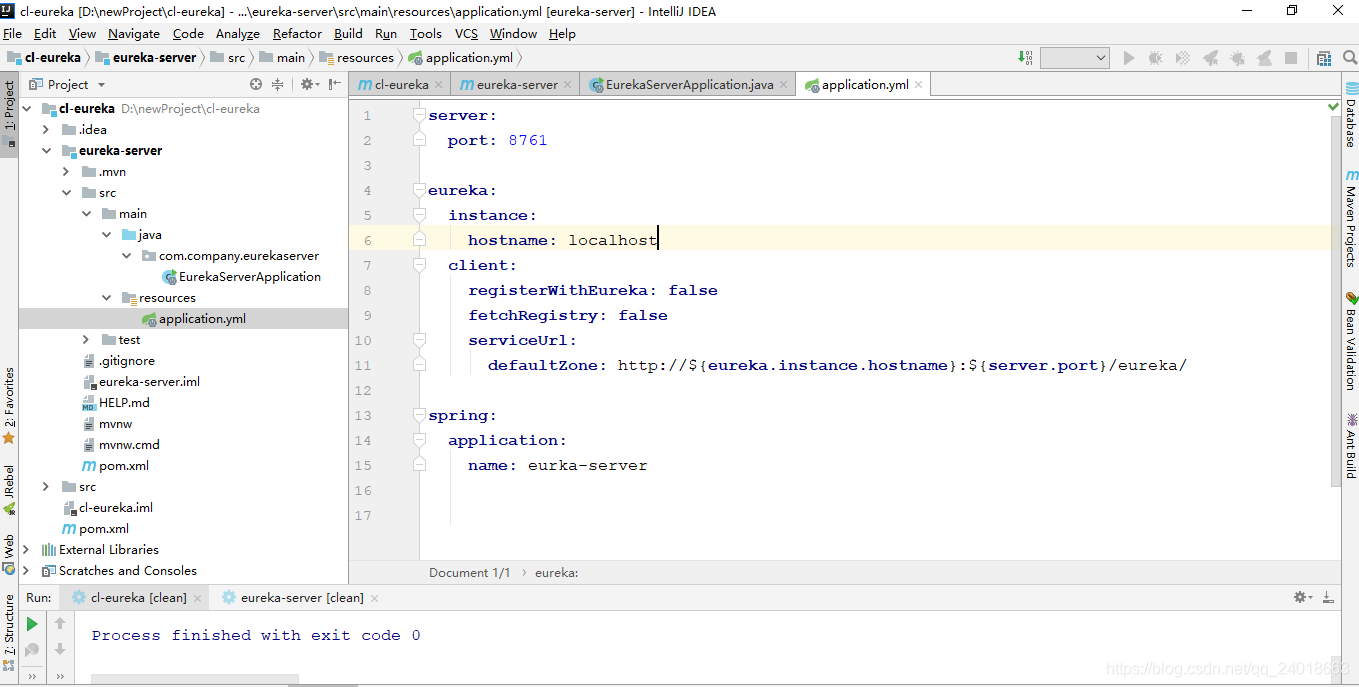Screen dimensions: 1359x687
Task: Select pom.xml under eureka-server module
Action: click(115, 465)
